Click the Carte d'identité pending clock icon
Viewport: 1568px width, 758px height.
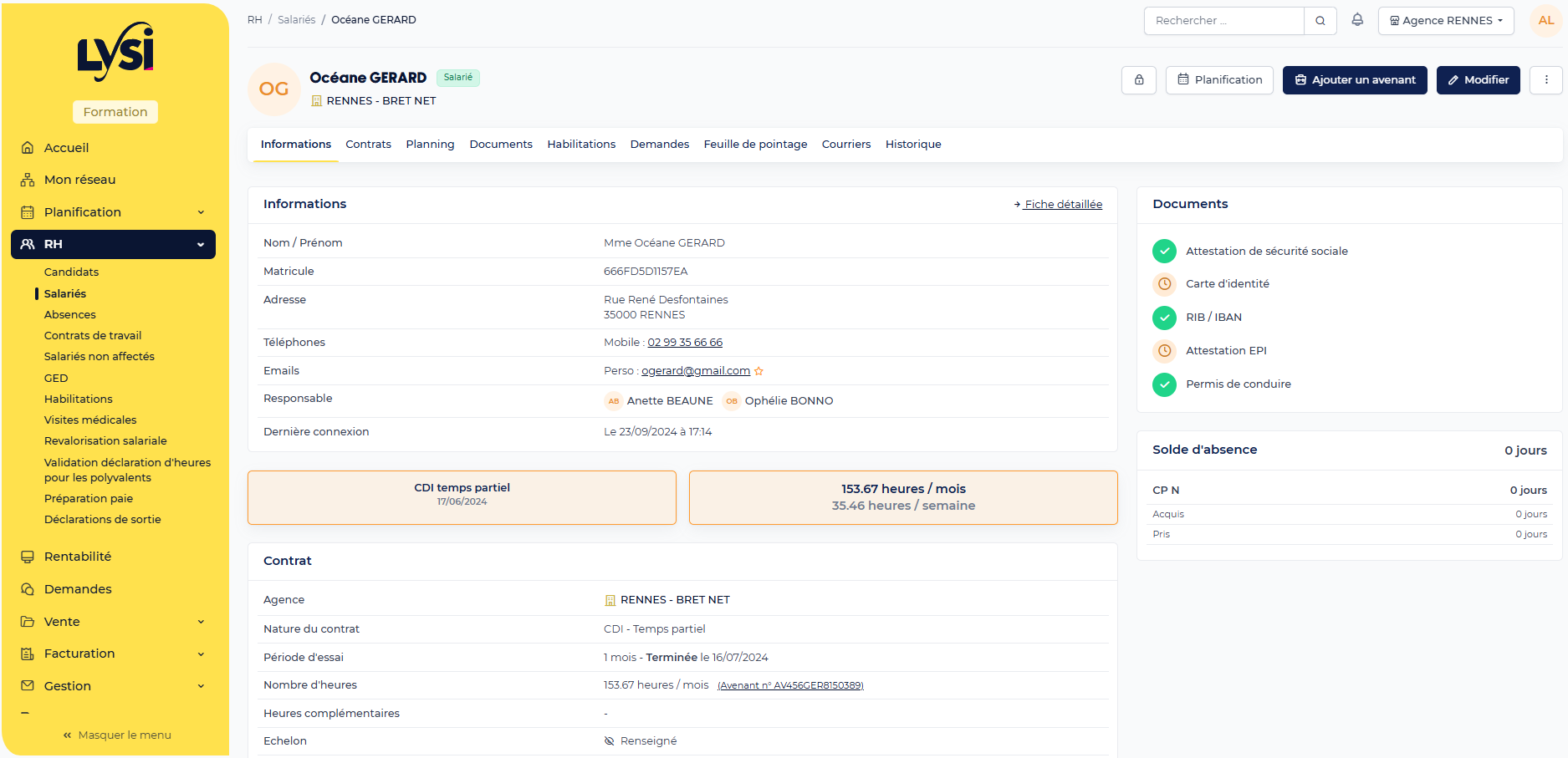(x=1164, y=284)
